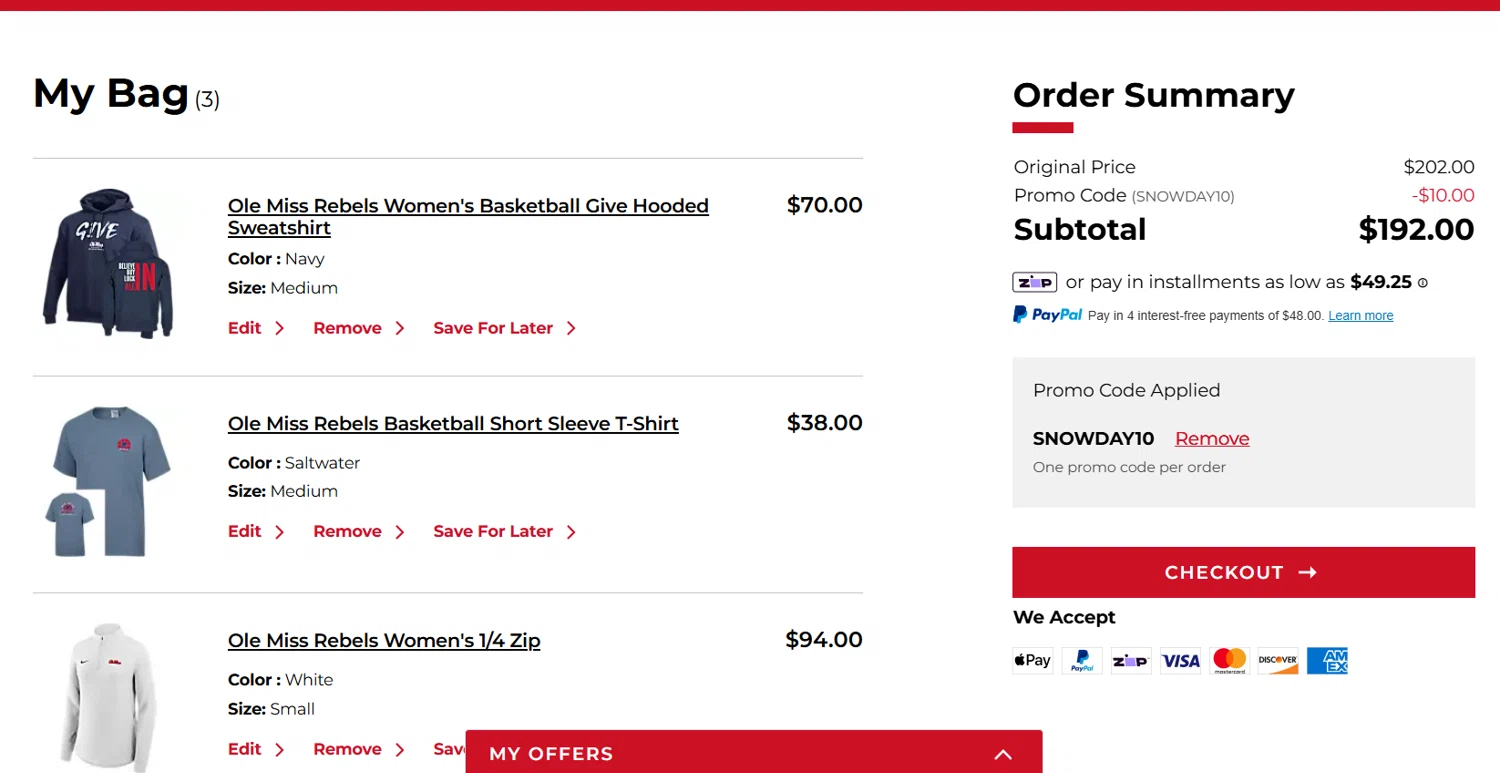Edit the Women's 1/4 Zip item
Viewport: 1500px width, 773px height.
[245, 749]
